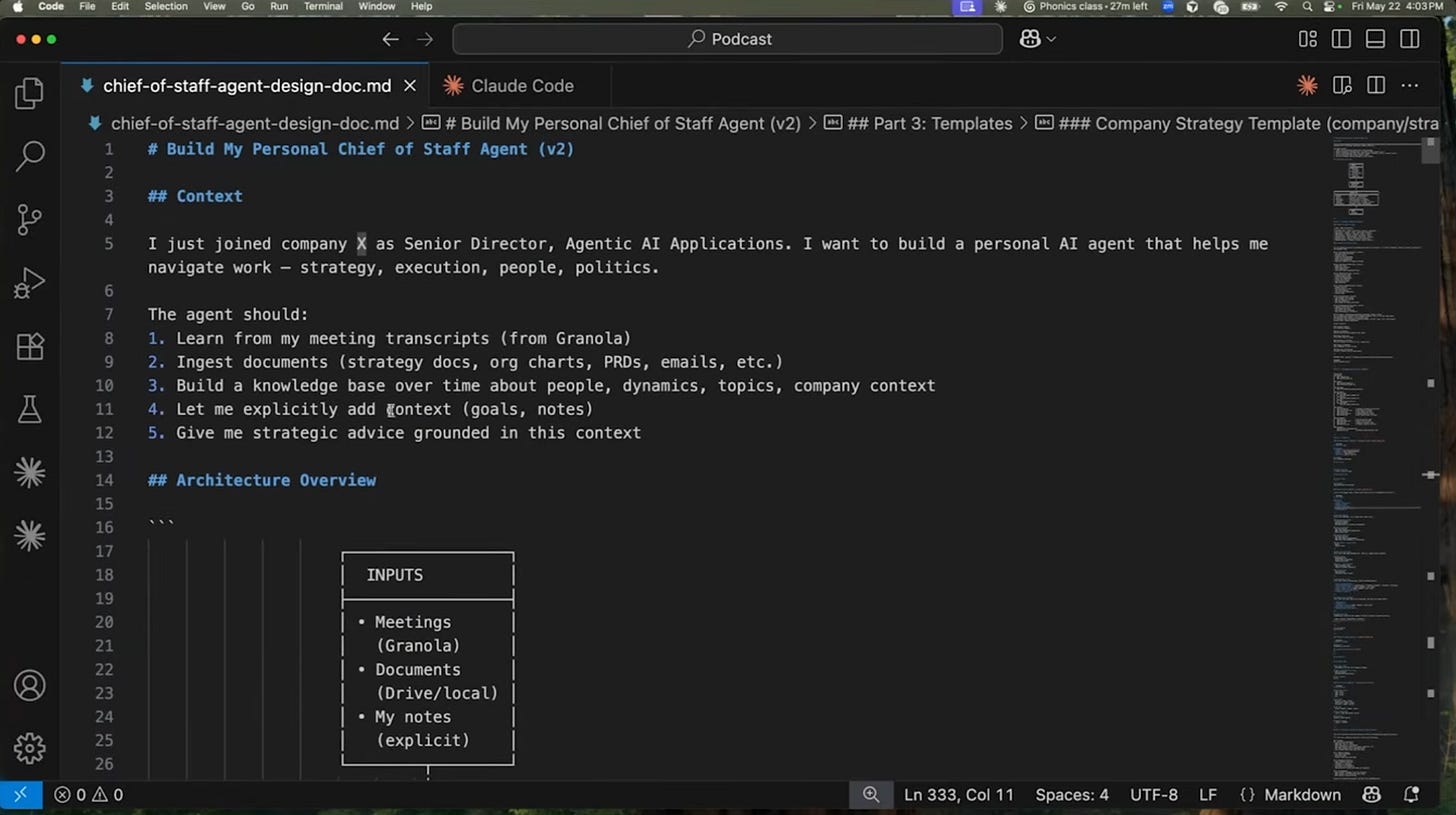Click the editor vertical scrollbar thumb
1456x815 pixels.
tap(1431, 150)
